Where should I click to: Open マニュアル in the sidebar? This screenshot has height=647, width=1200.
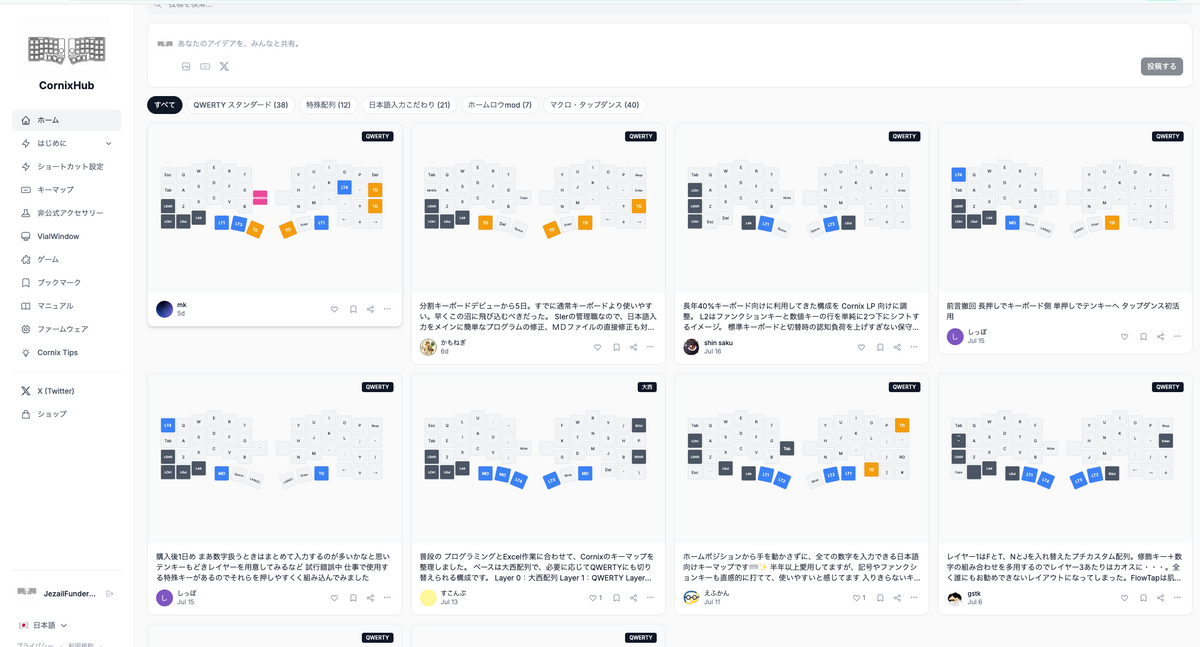click(67, 306)
